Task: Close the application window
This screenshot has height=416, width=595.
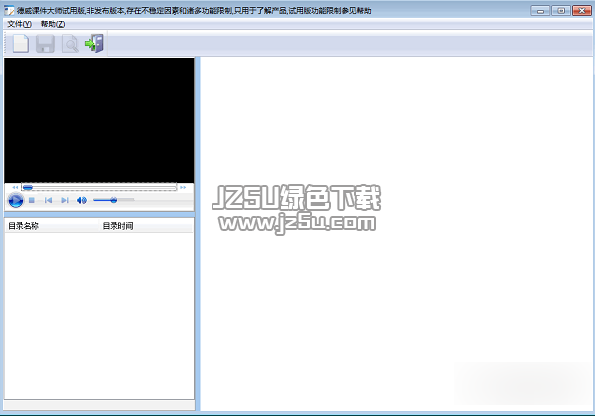Action: (x=581, y=11)
